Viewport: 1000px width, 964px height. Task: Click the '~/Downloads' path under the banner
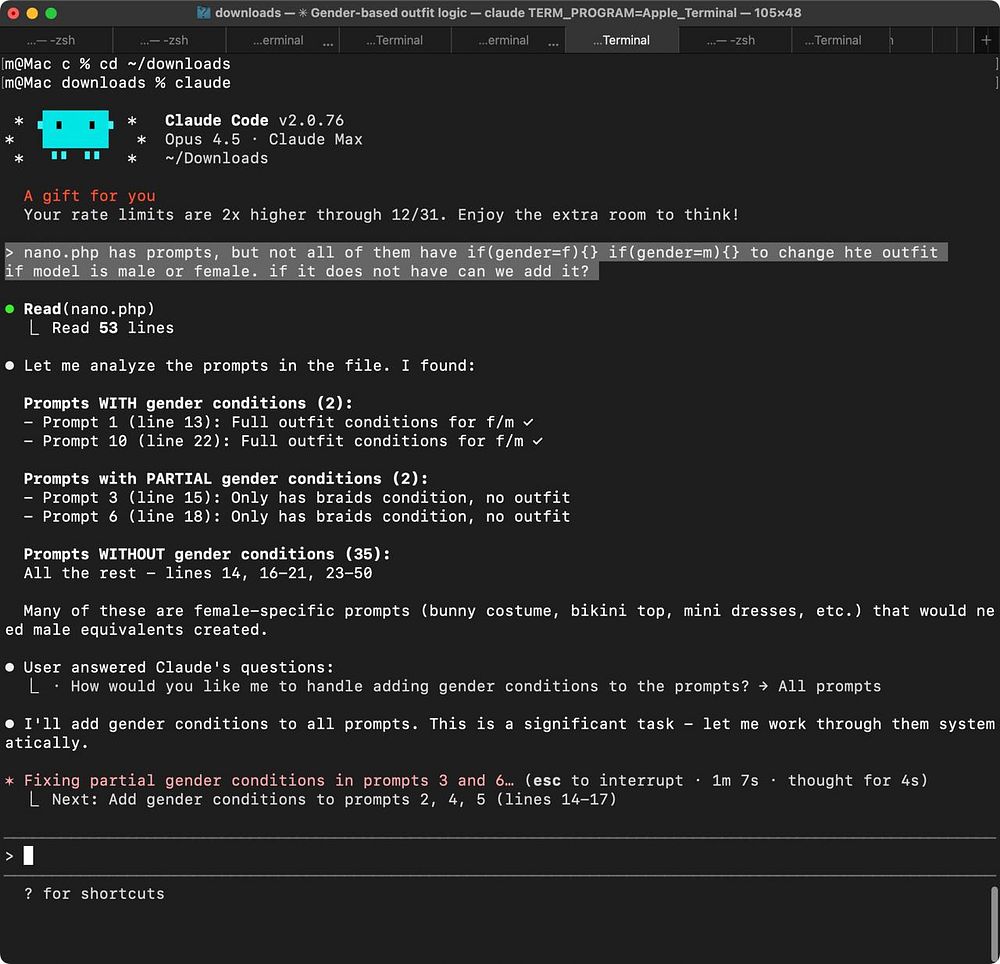[216, 158]
